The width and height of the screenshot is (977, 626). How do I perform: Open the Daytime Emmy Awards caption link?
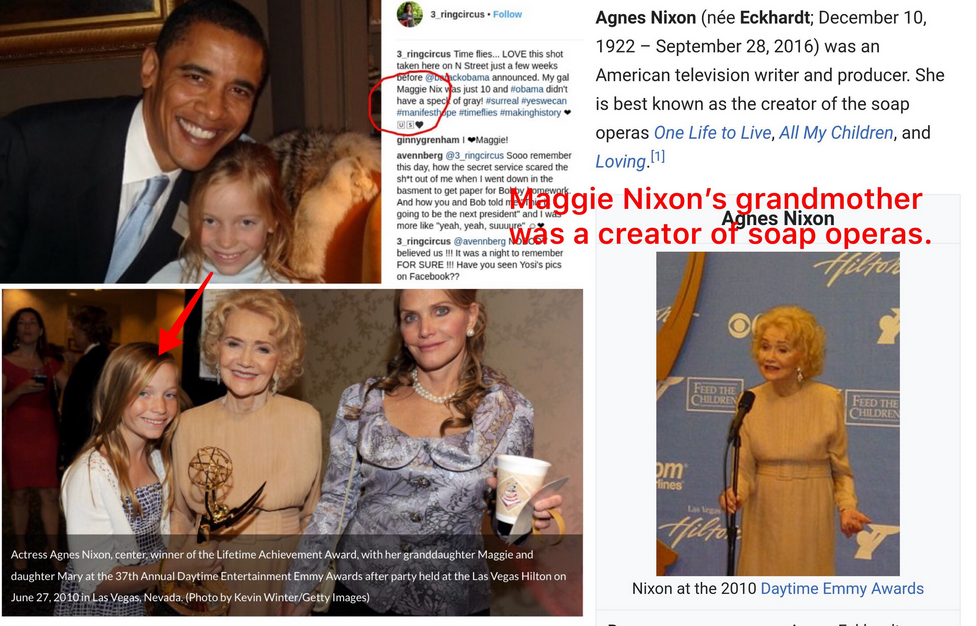coord(842,589)
